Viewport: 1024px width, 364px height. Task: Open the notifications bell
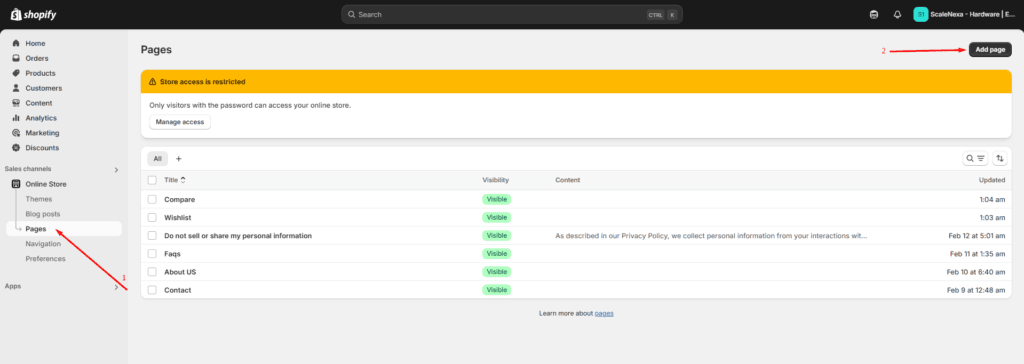click(x=897, y=14)
